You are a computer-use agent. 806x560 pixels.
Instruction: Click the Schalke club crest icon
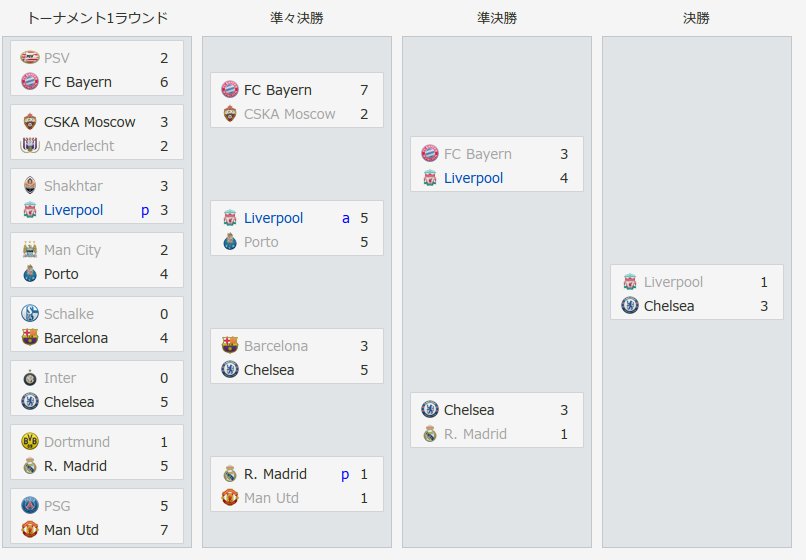pyautogui.click(x=30, y=313)
